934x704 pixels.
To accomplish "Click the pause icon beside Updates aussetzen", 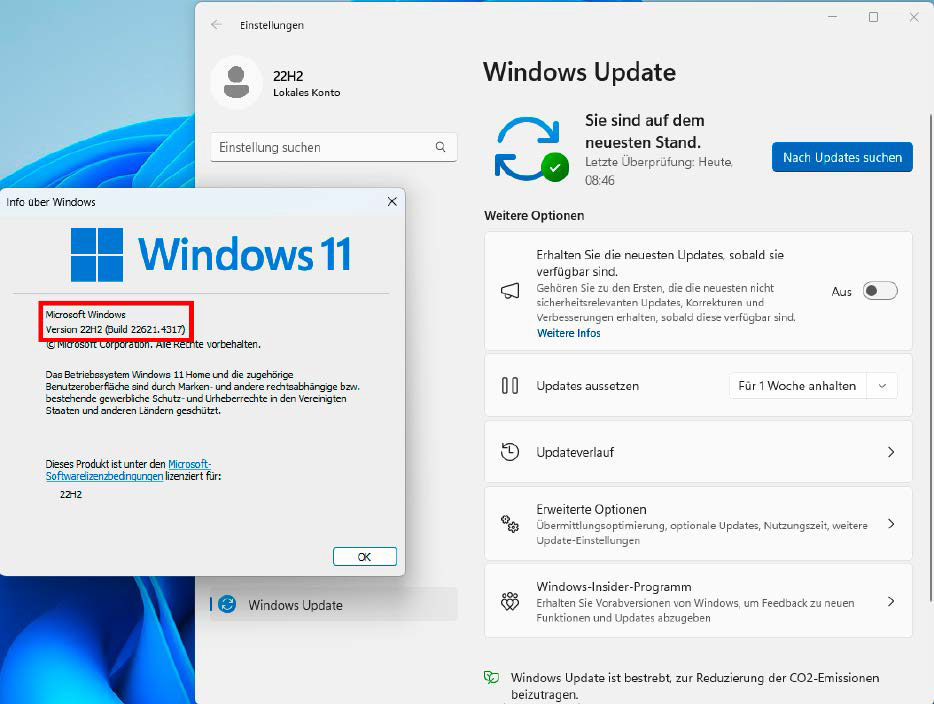I will click(x=510, y=385).
